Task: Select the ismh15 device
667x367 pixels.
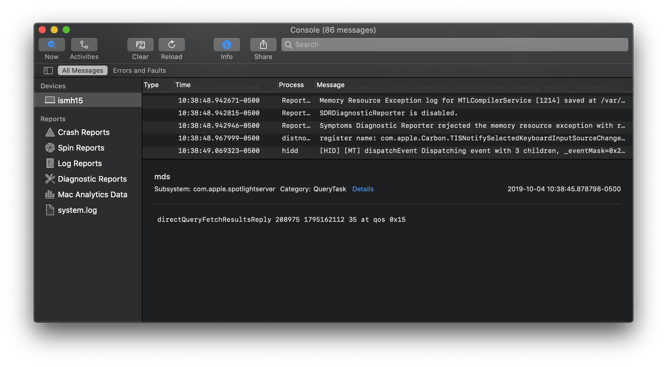Action: [88, 100]
